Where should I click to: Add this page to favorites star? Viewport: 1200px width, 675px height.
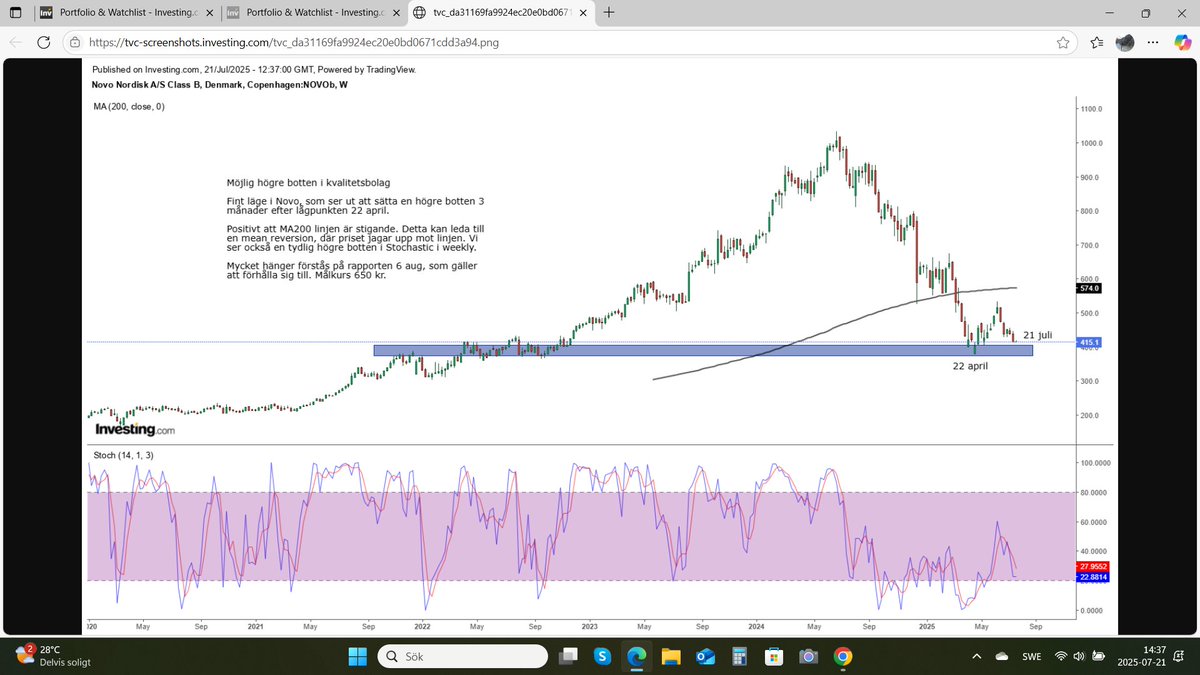[1063, 43]
